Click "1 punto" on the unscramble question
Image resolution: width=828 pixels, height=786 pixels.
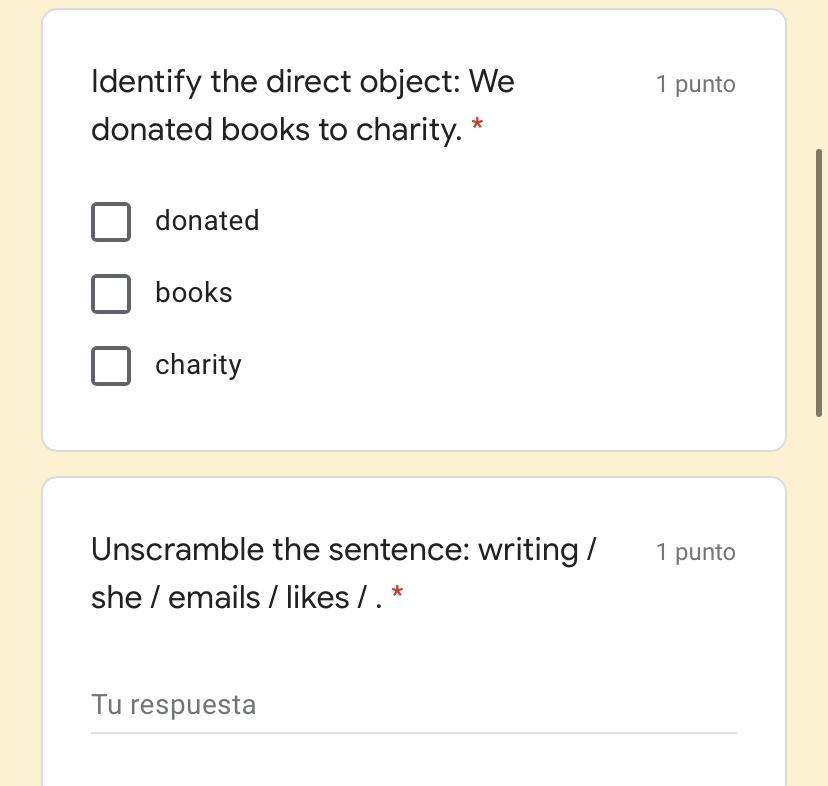pyautogui.click(x=695, y=552)
